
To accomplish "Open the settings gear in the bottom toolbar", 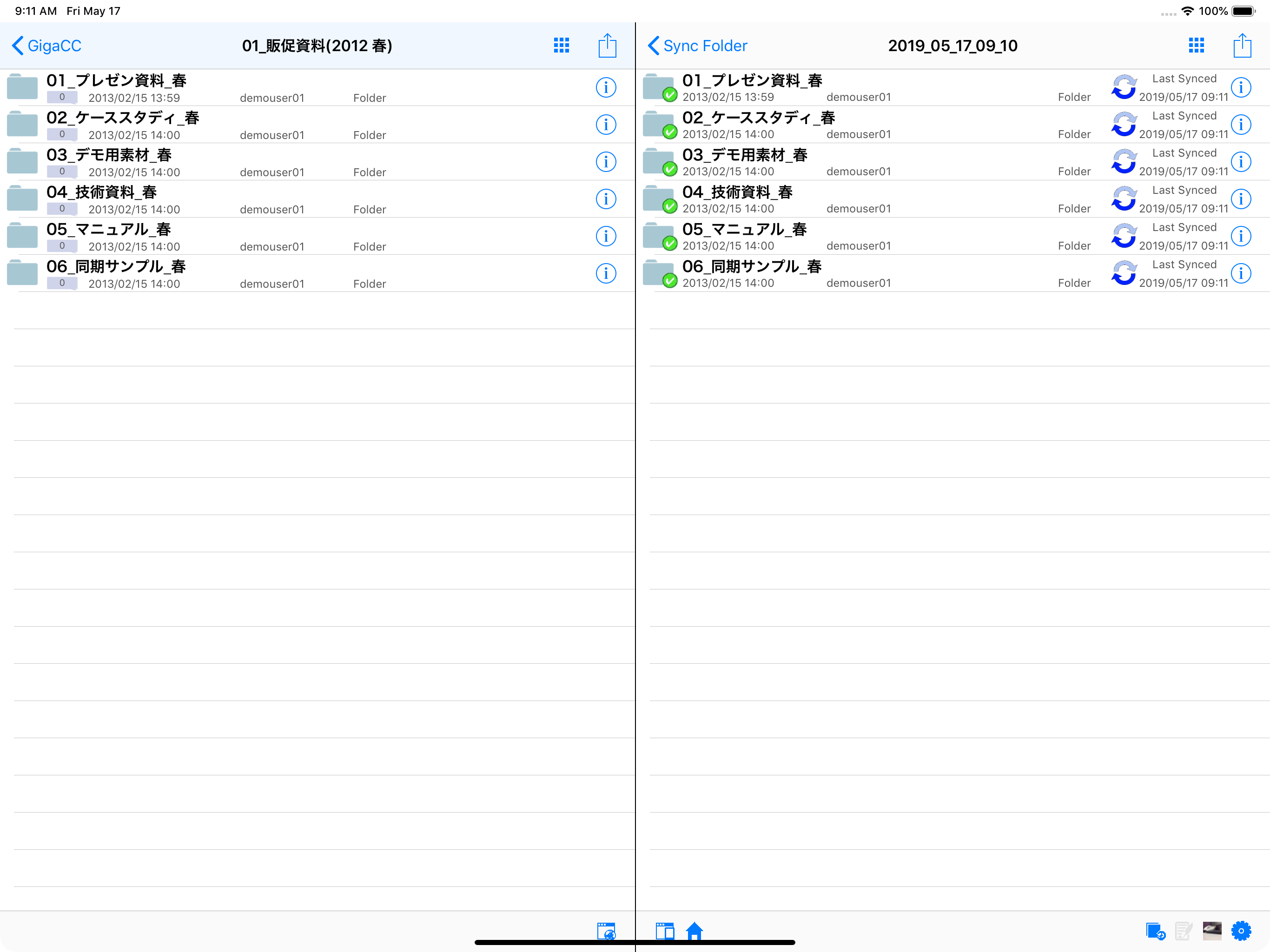I will point(1241,931).
